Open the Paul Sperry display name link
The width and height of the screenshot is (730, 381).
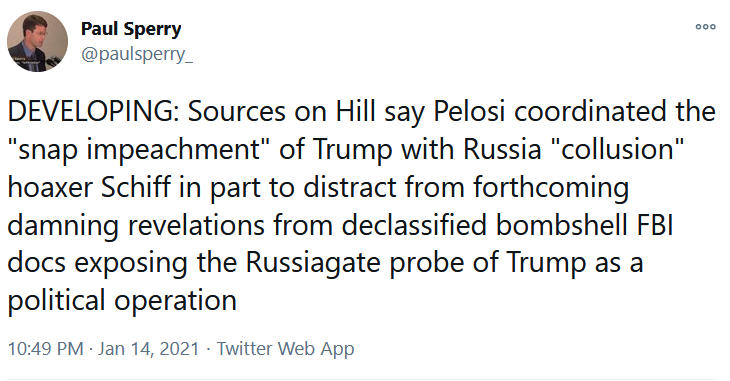point(131,29)
